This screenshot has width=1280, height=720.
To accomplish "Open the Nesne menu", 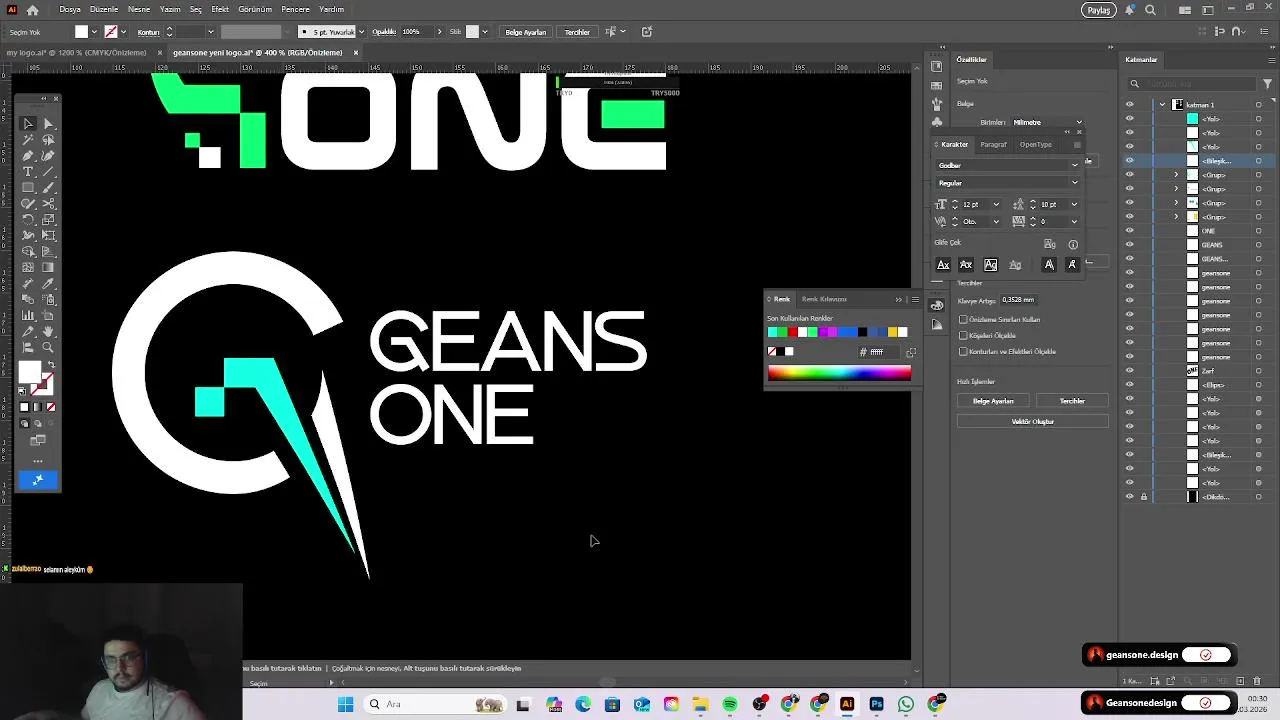I will click(139, 10).
